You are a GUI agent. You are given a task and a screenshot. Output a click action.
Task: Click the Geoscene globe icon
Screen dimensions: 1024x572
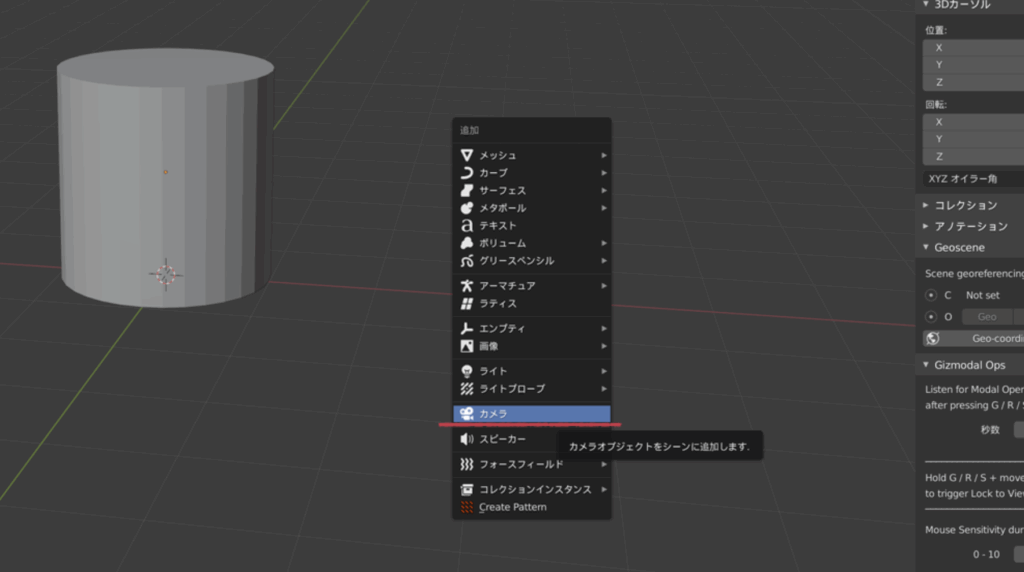(x=932, y=339)
